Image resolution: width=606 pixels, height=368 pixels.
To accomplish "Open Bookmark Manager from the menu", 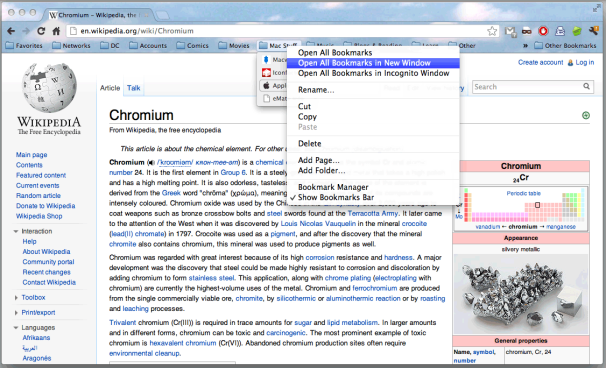I will 373,187.
